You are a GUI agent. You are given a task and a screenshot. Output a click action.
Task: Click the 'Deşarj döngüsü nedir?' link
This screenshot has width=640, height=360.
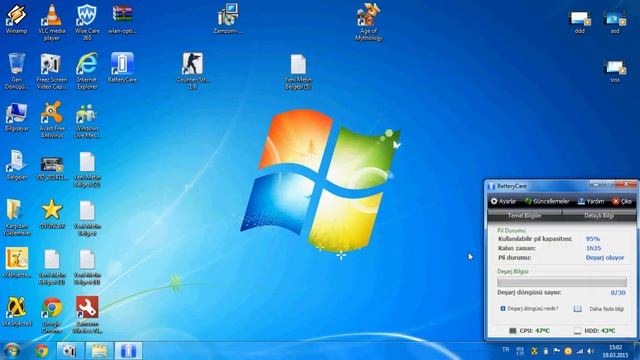point(529,309)
